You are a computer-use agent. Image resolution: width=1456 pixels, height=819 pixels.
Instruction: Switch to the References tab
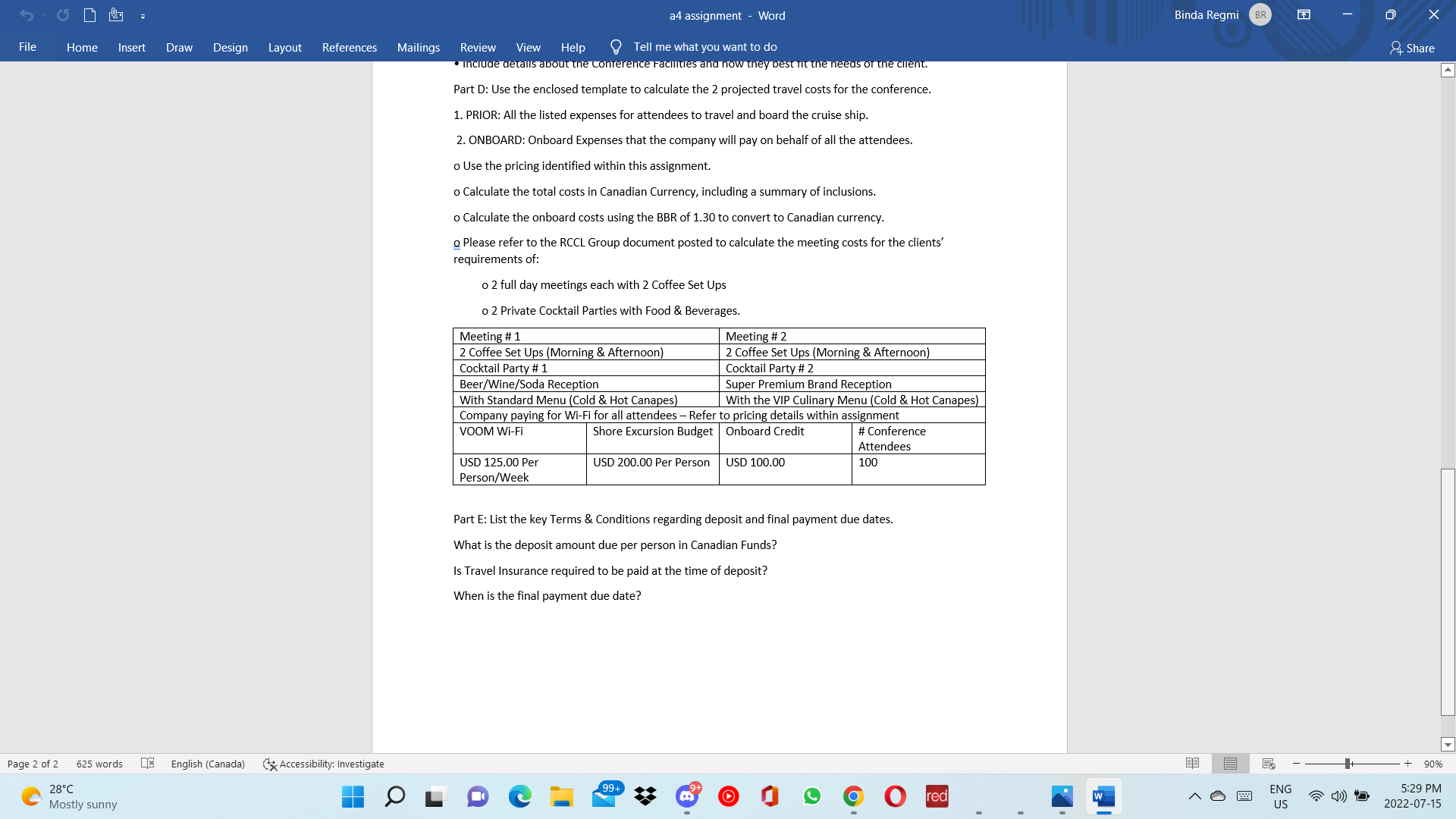coord(350,47)
